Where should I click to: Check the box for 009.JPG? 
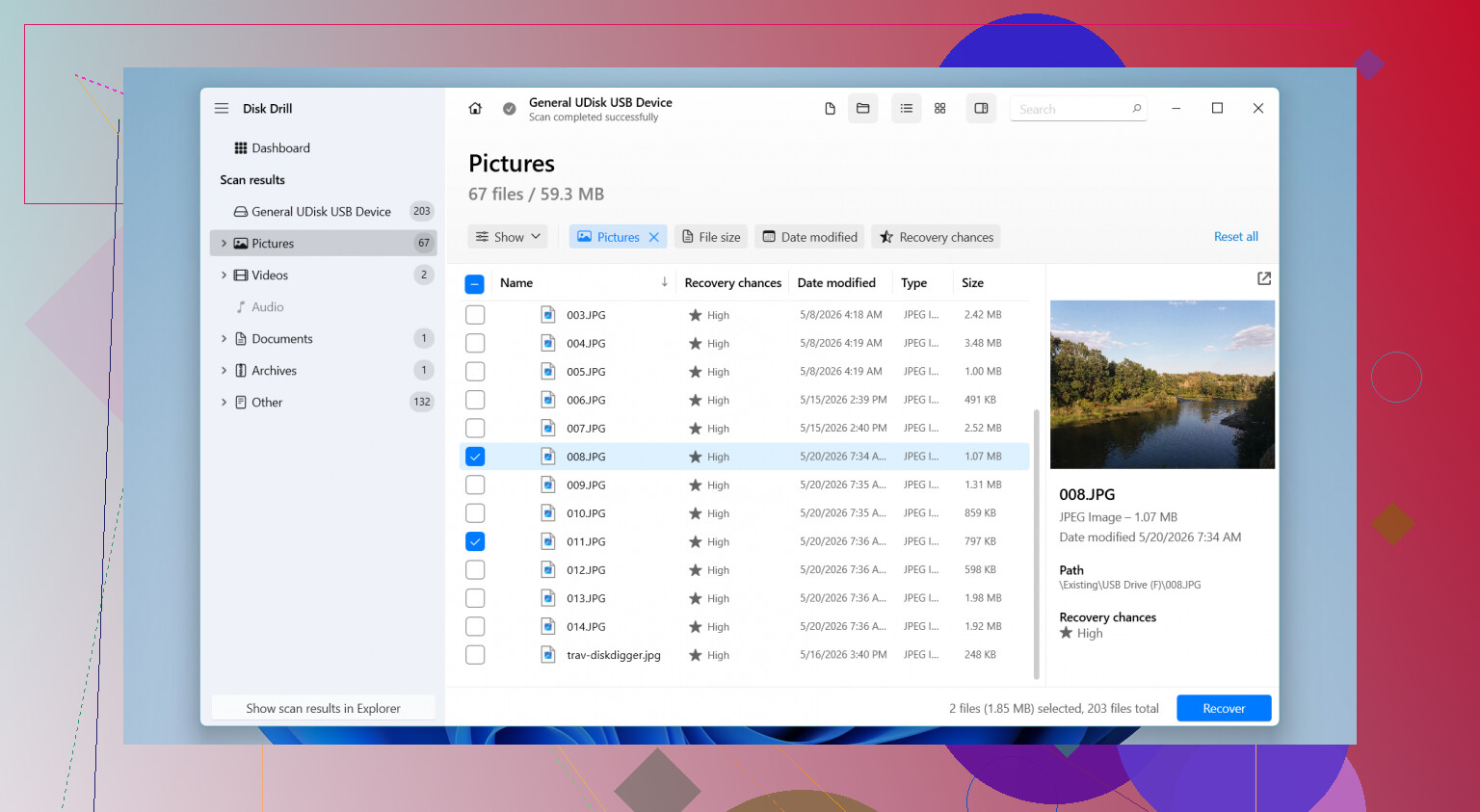click(475, 485)
